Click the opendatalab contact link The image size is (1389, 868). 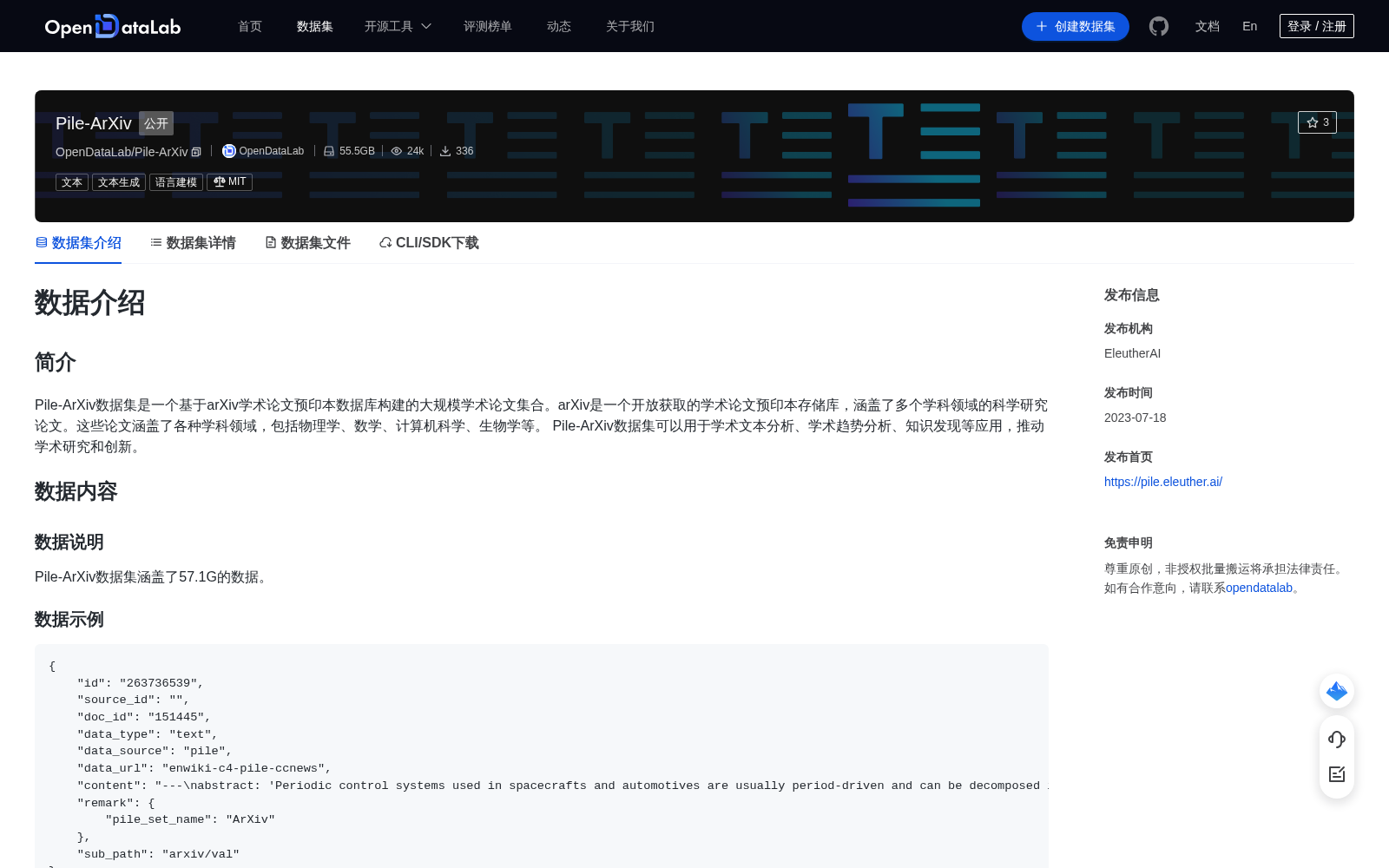pos(1259,588)
